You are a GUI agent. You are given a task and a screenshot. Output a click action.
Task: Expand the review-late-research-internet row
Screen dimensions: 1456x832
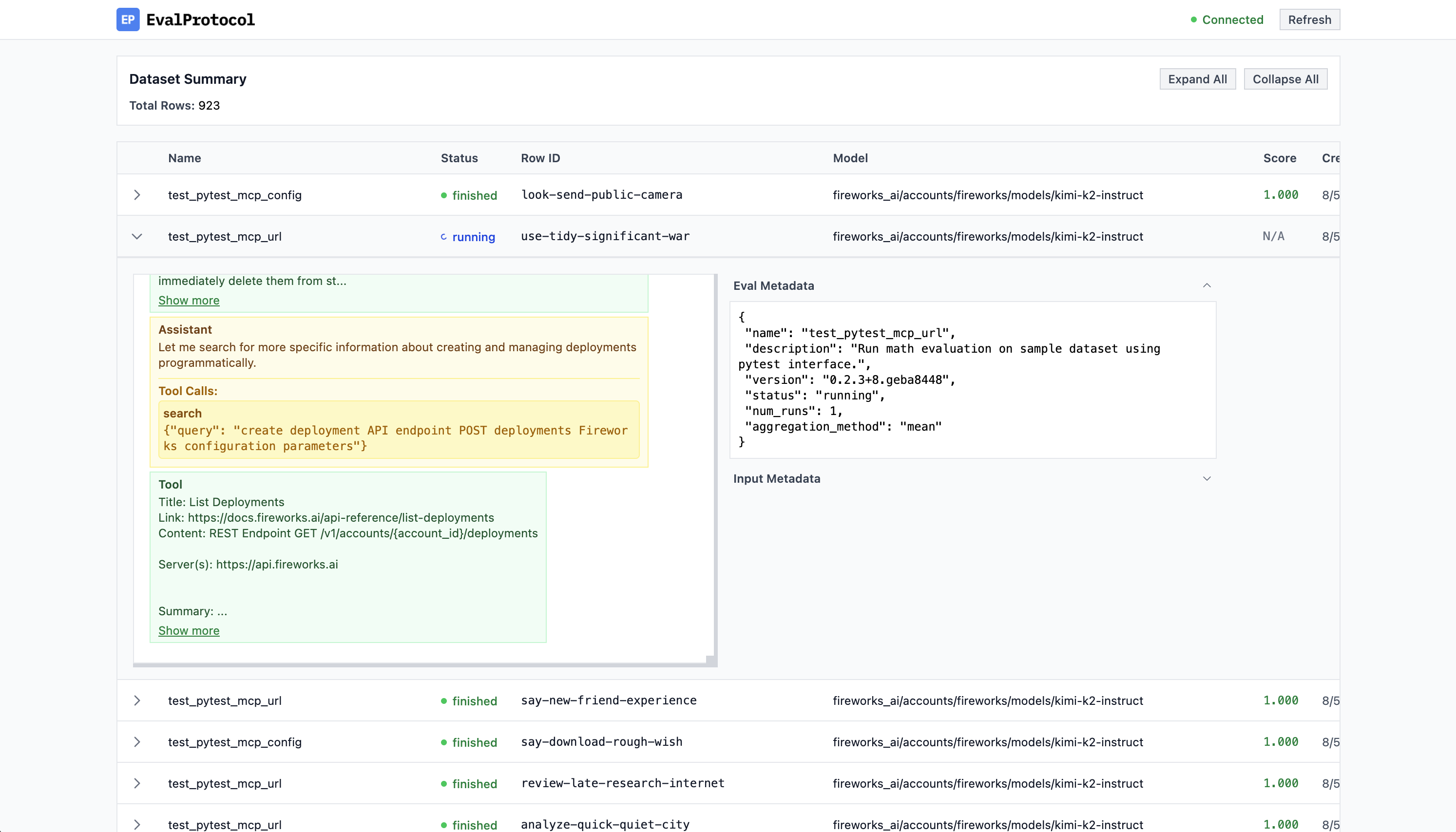137,783
